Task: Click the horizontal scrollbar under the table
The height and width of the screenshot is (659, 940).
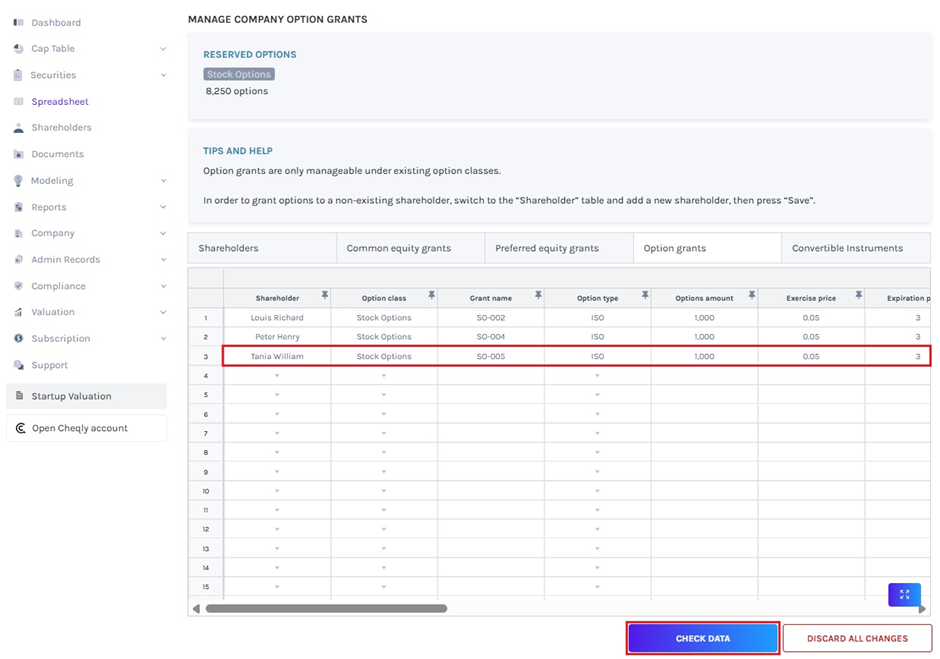Action: pos(326,608)
